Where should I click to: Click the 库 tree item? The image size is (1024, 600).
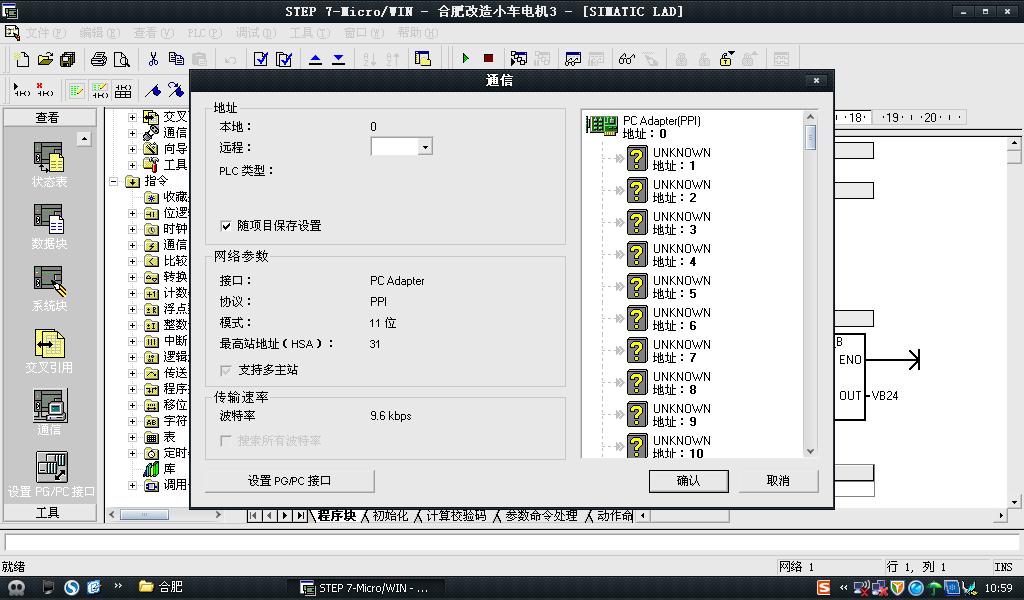point(161,469)
